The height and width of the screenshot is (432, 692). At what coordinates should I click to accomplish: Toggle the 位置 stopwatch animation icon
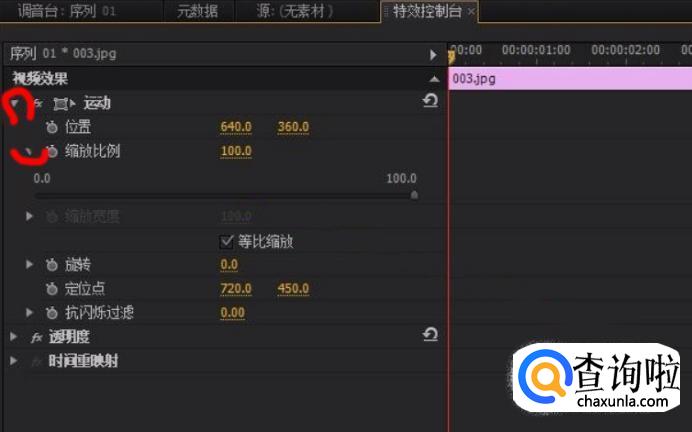52,127
